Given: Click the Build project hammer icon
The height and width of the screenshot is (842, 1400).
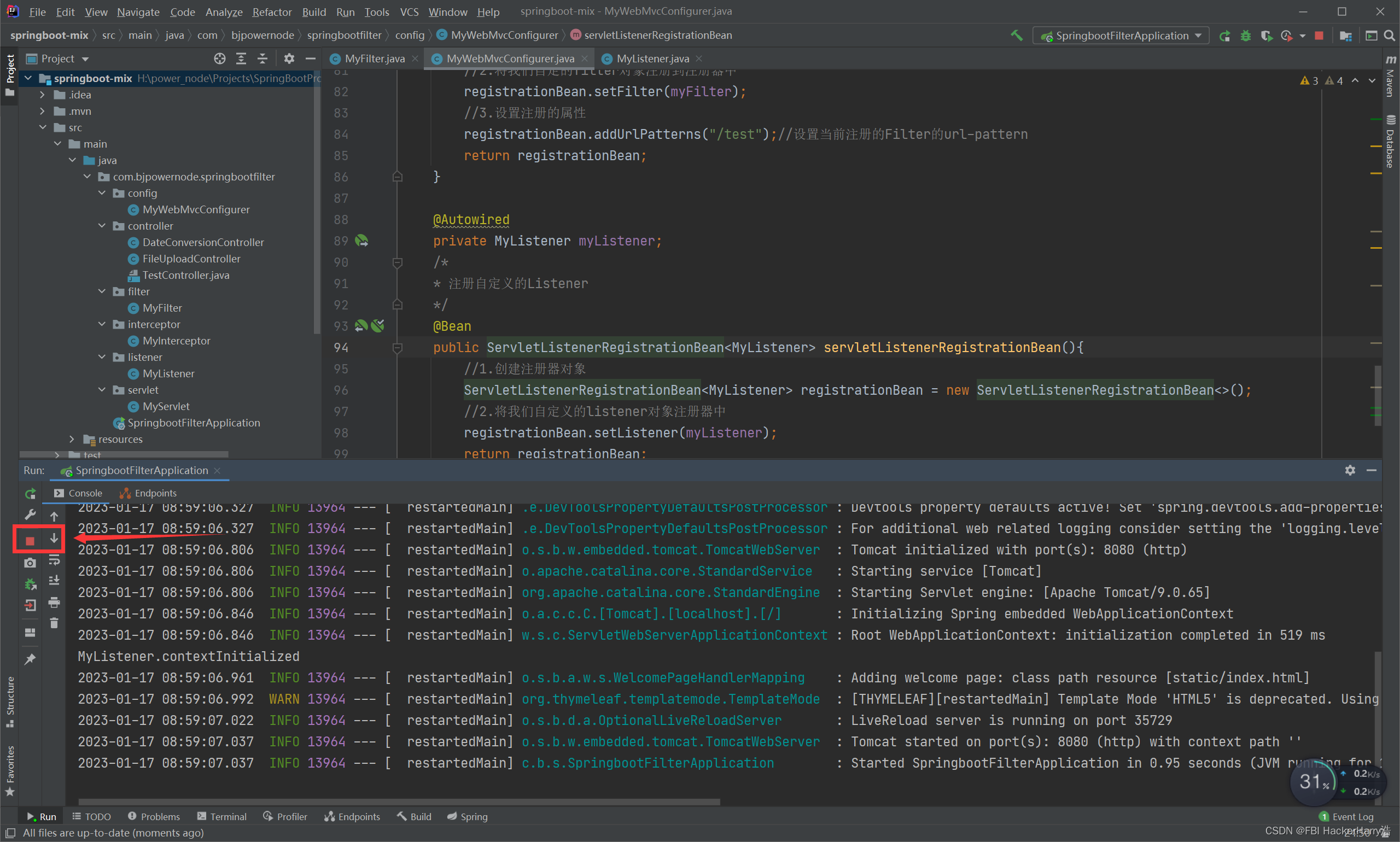Looking at the screenshot, I should (x=1017, y=35).
